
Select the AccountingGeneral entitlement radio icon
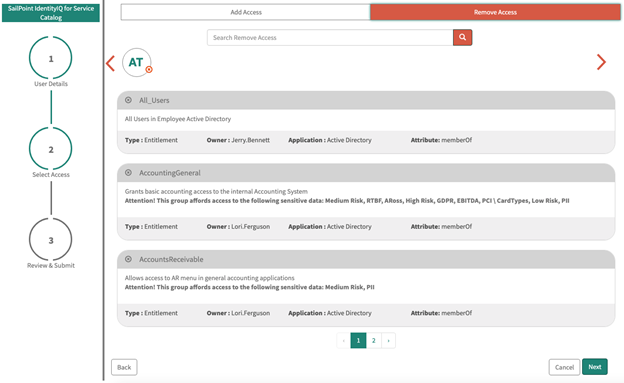point(129,172)
